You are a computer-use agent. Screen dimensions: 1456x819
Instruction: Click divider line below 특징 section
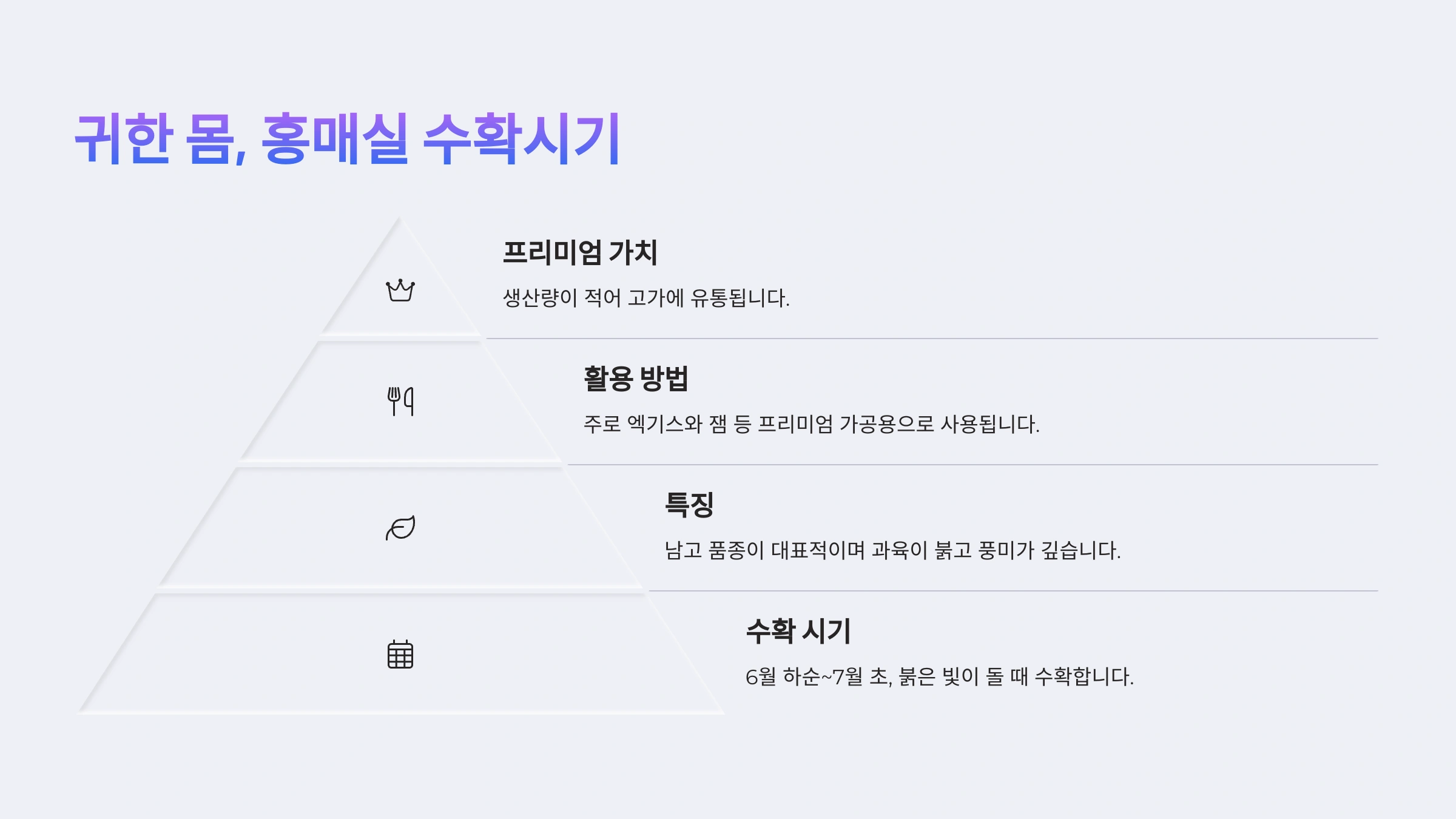[1014, 591]
